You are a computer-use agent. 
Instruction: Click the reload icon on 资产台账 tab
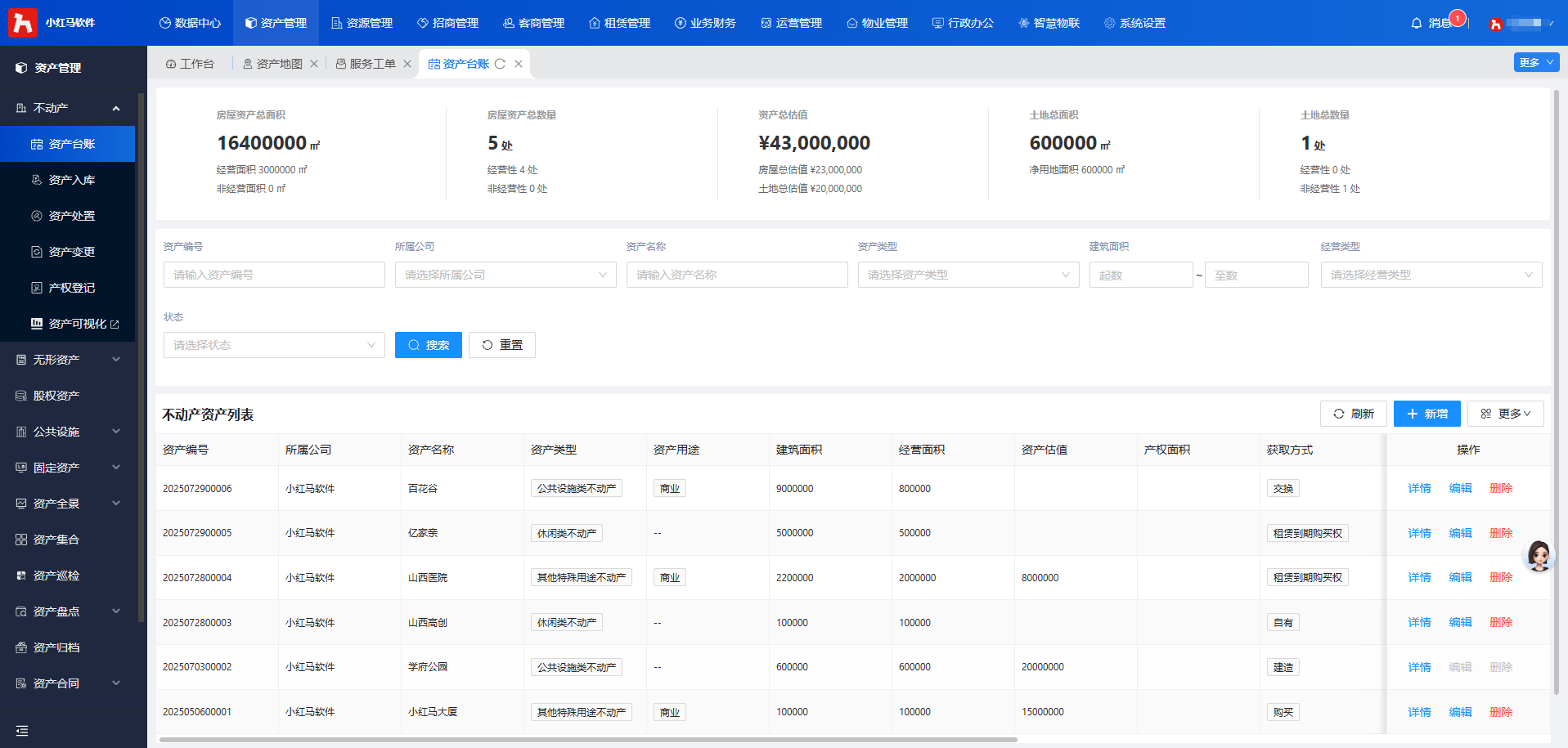(500, 64)
